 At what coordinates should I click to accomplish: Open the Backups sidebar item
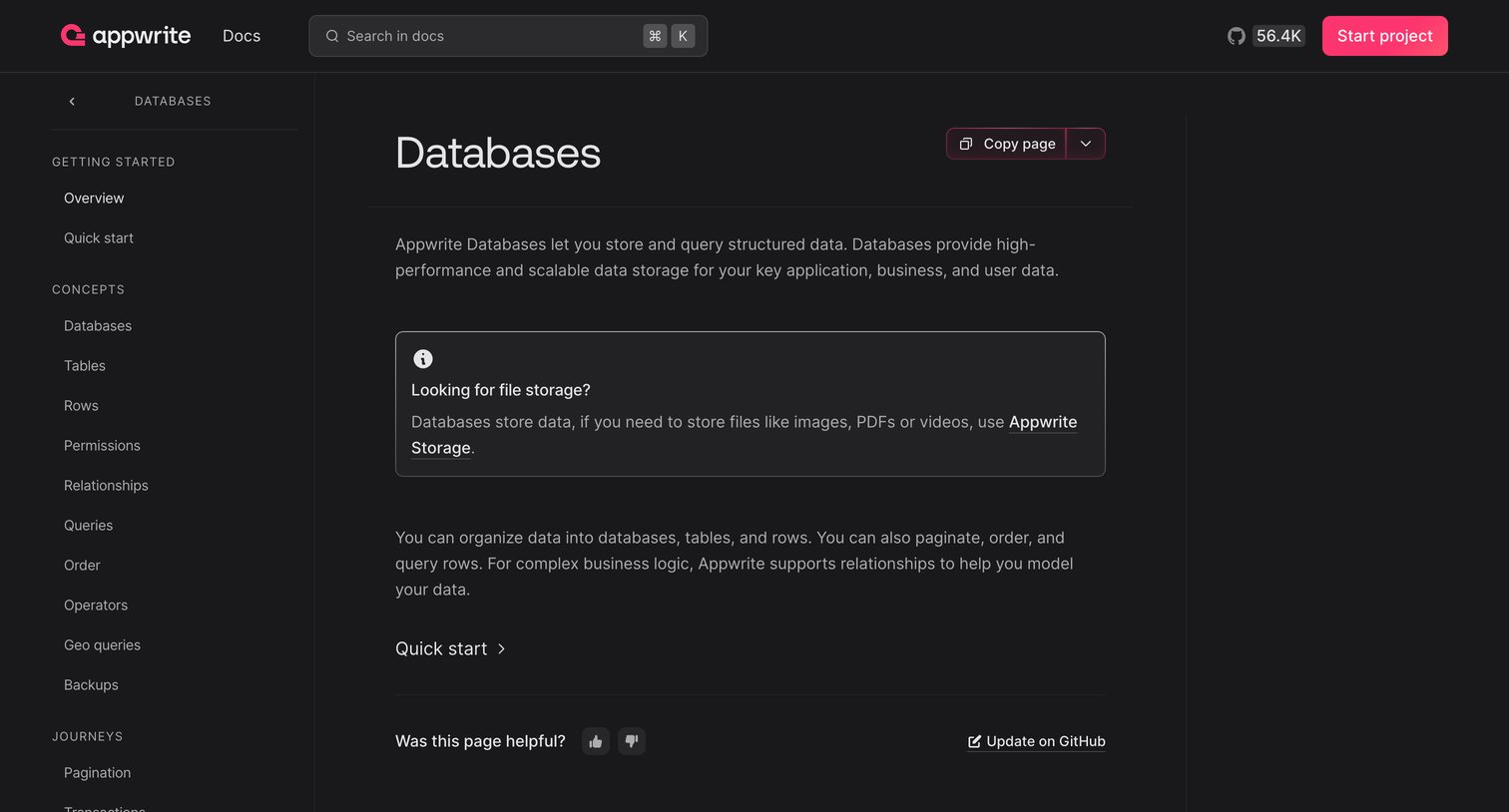point(91,684)
